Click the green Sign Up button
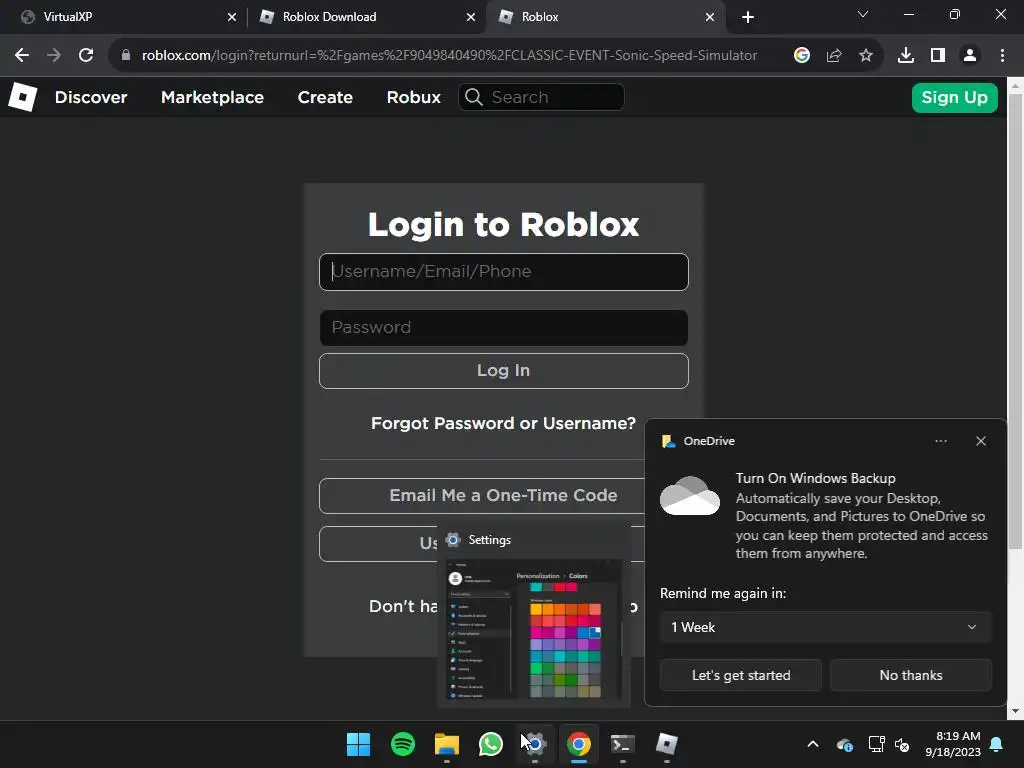This screenshot has width=1024, height=768. (x=954, y=98)
